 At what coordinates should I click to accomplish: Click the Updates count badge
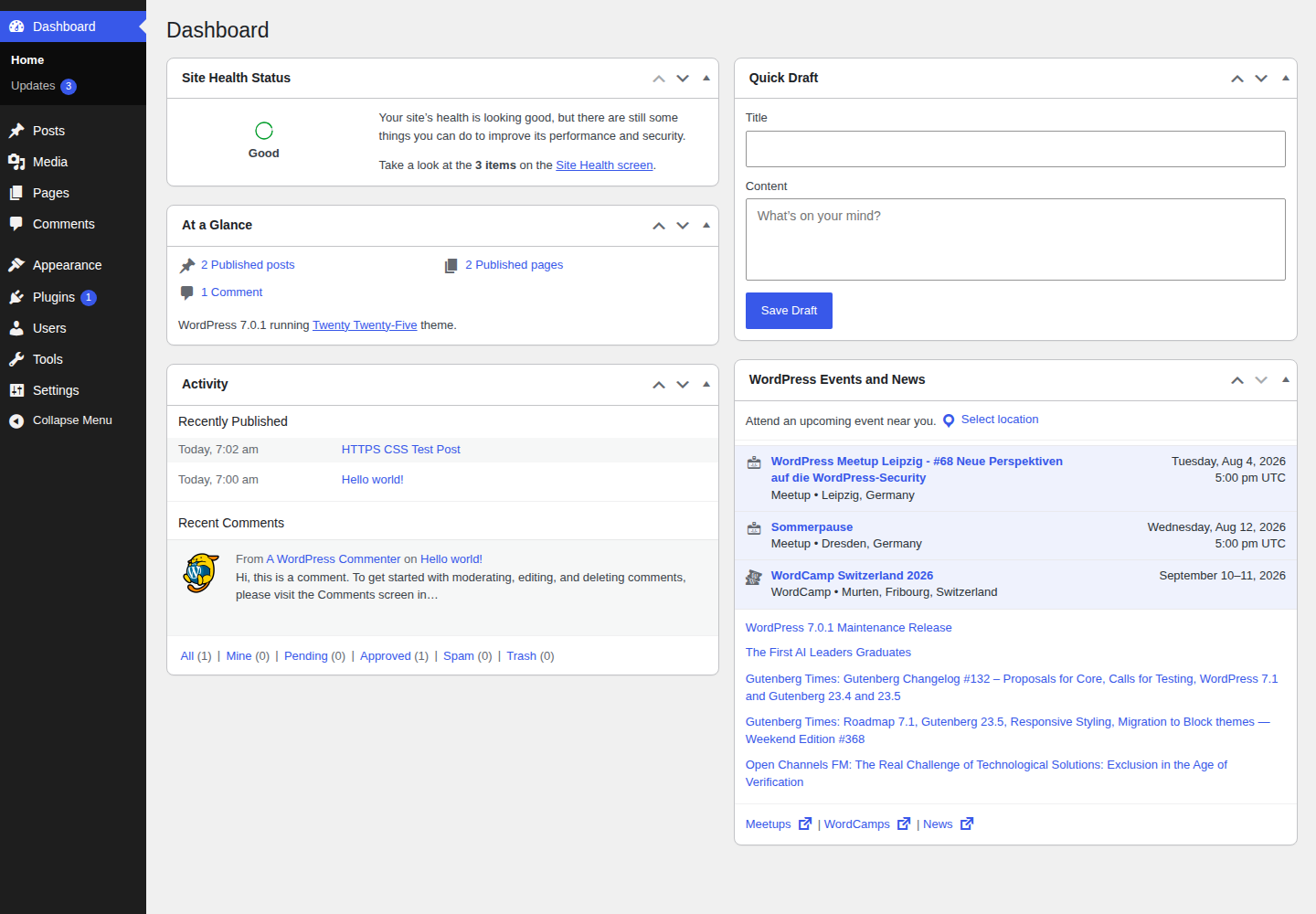pos(69,86)
